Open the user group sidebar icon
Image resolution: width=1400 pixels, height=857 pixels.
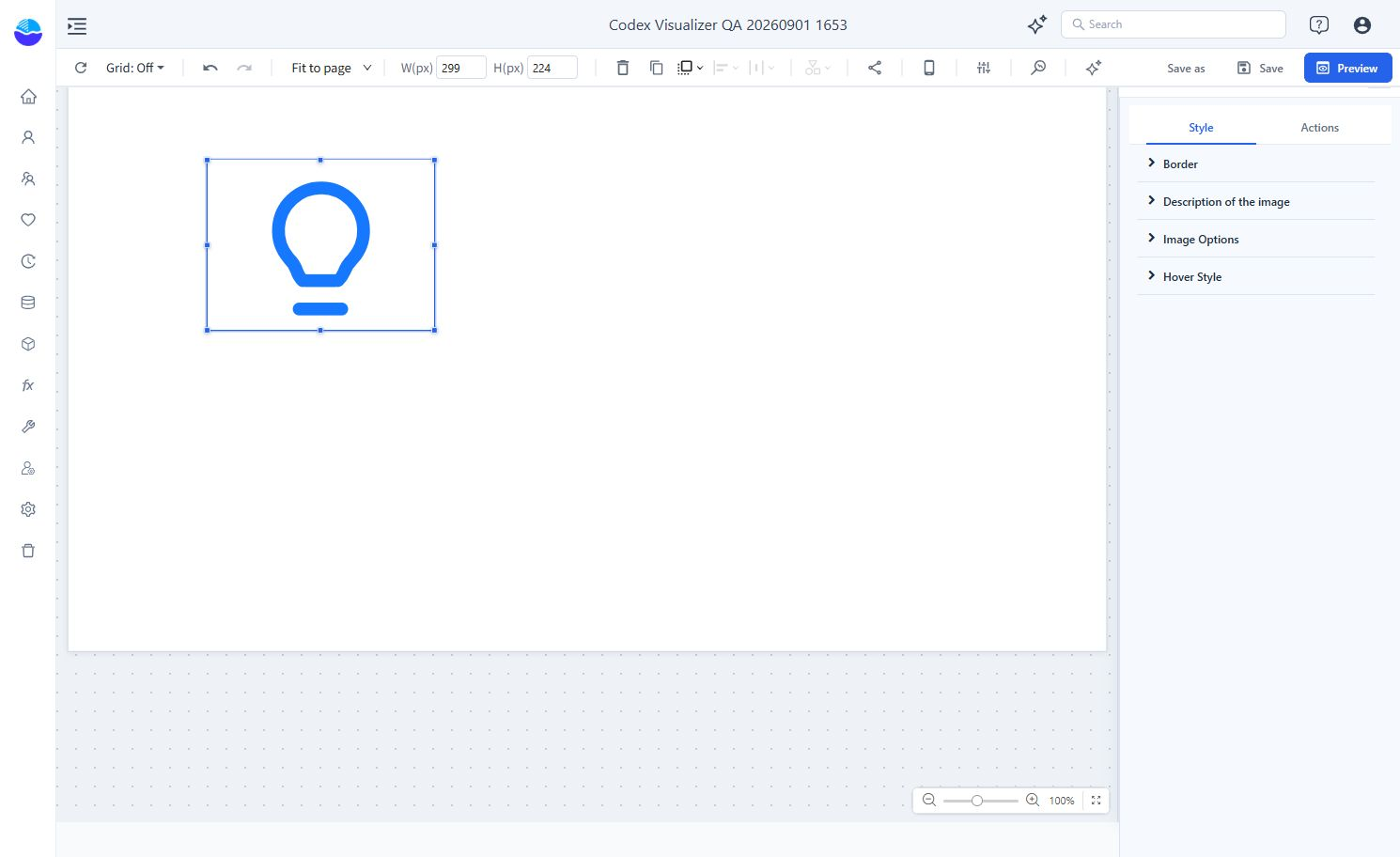pyautogui.click(x=28, y=179)
